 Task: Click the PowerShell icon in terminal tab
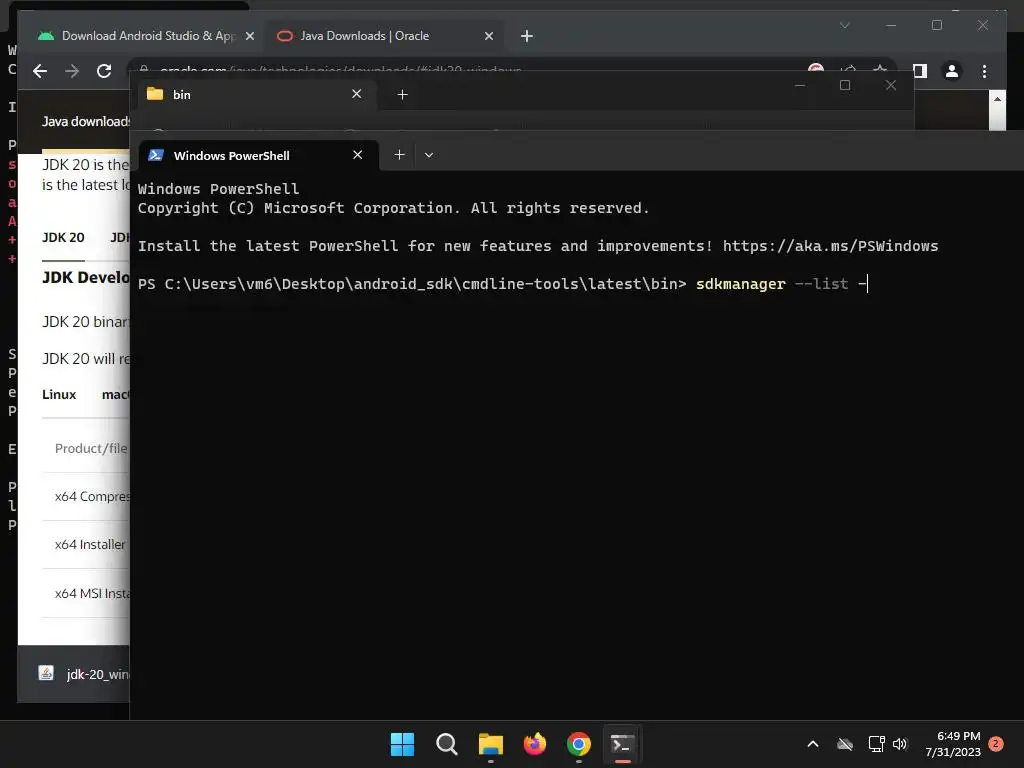pyautogui.click(x=155, y=155)
